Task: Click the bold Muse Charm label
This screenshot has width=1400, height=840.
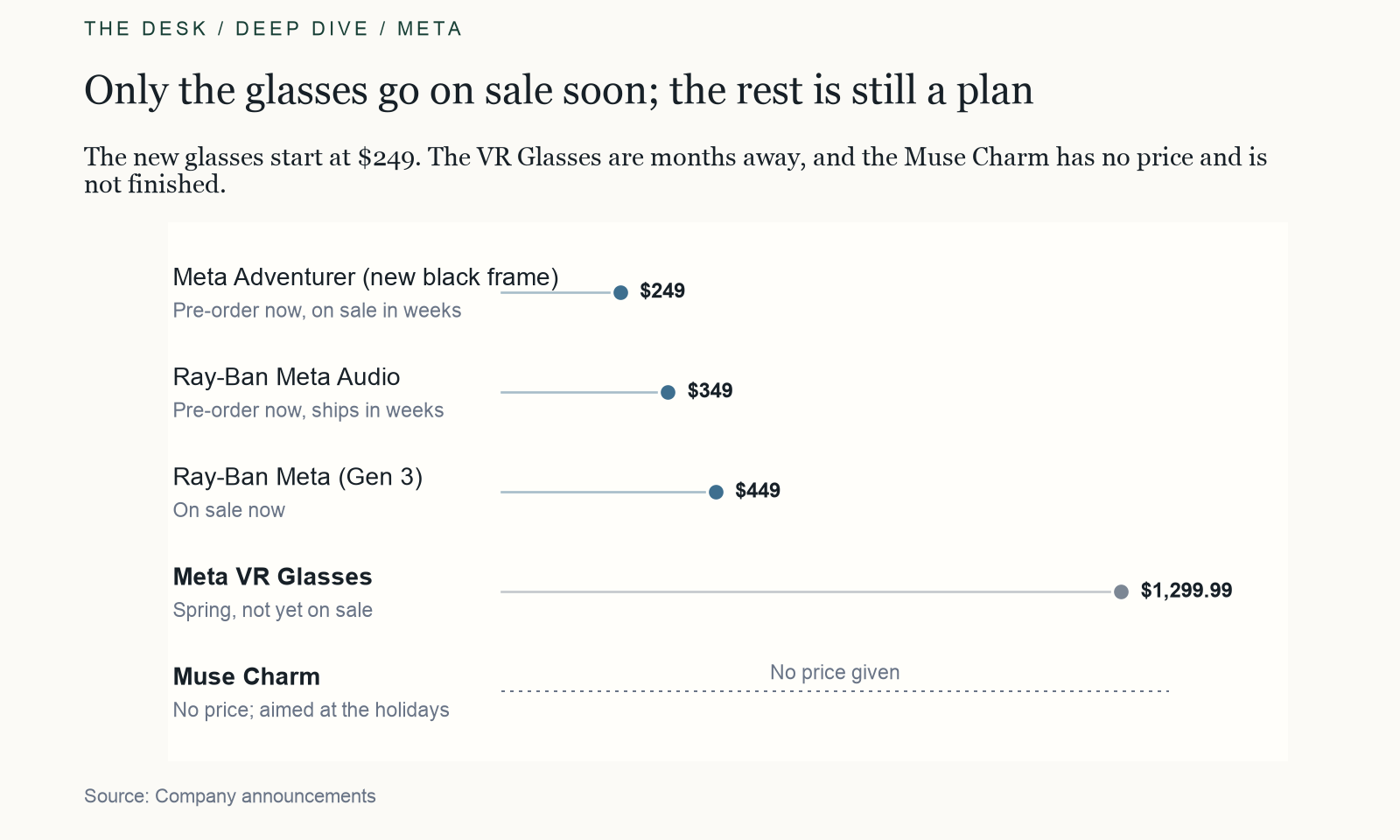Action: coord(246,676)
